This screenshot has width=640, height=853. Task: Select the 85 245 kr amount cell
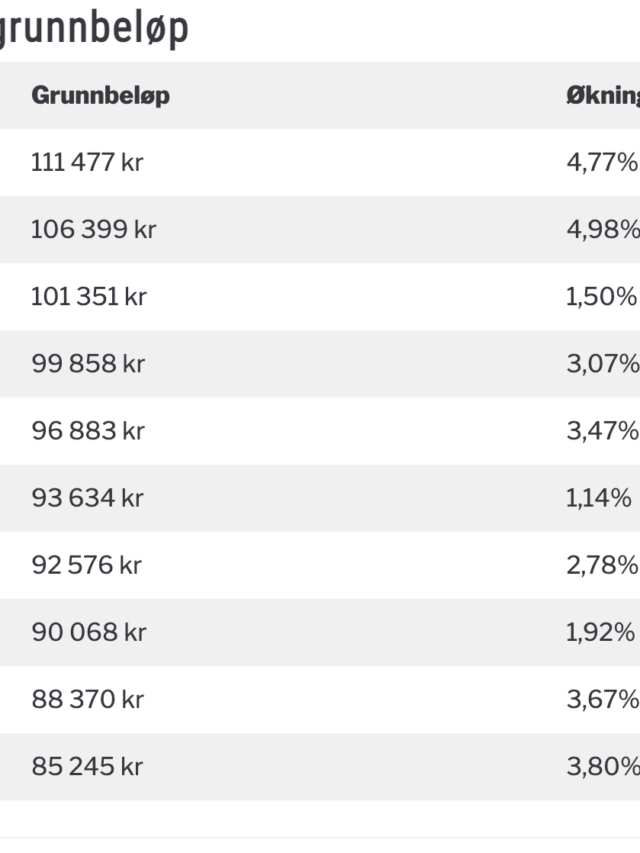87,767
